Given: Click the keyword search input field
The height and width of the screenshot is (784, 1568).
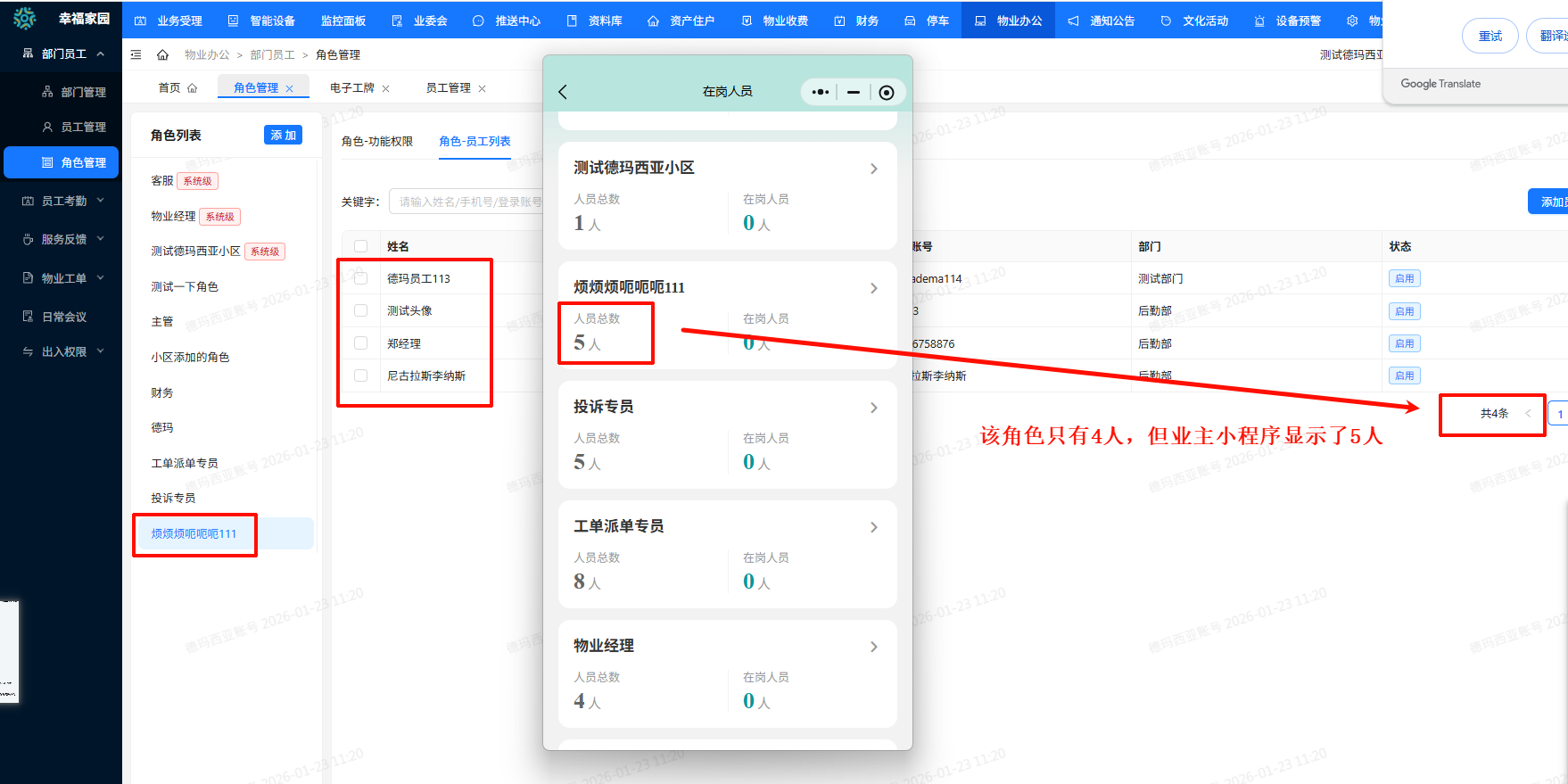Looking at the screenshot, I should pos(468,202).
